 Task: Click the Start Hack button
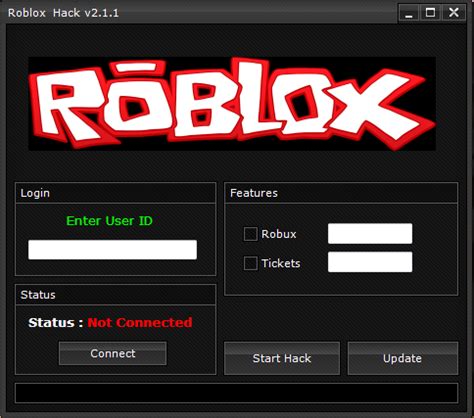tap(282, 358)
